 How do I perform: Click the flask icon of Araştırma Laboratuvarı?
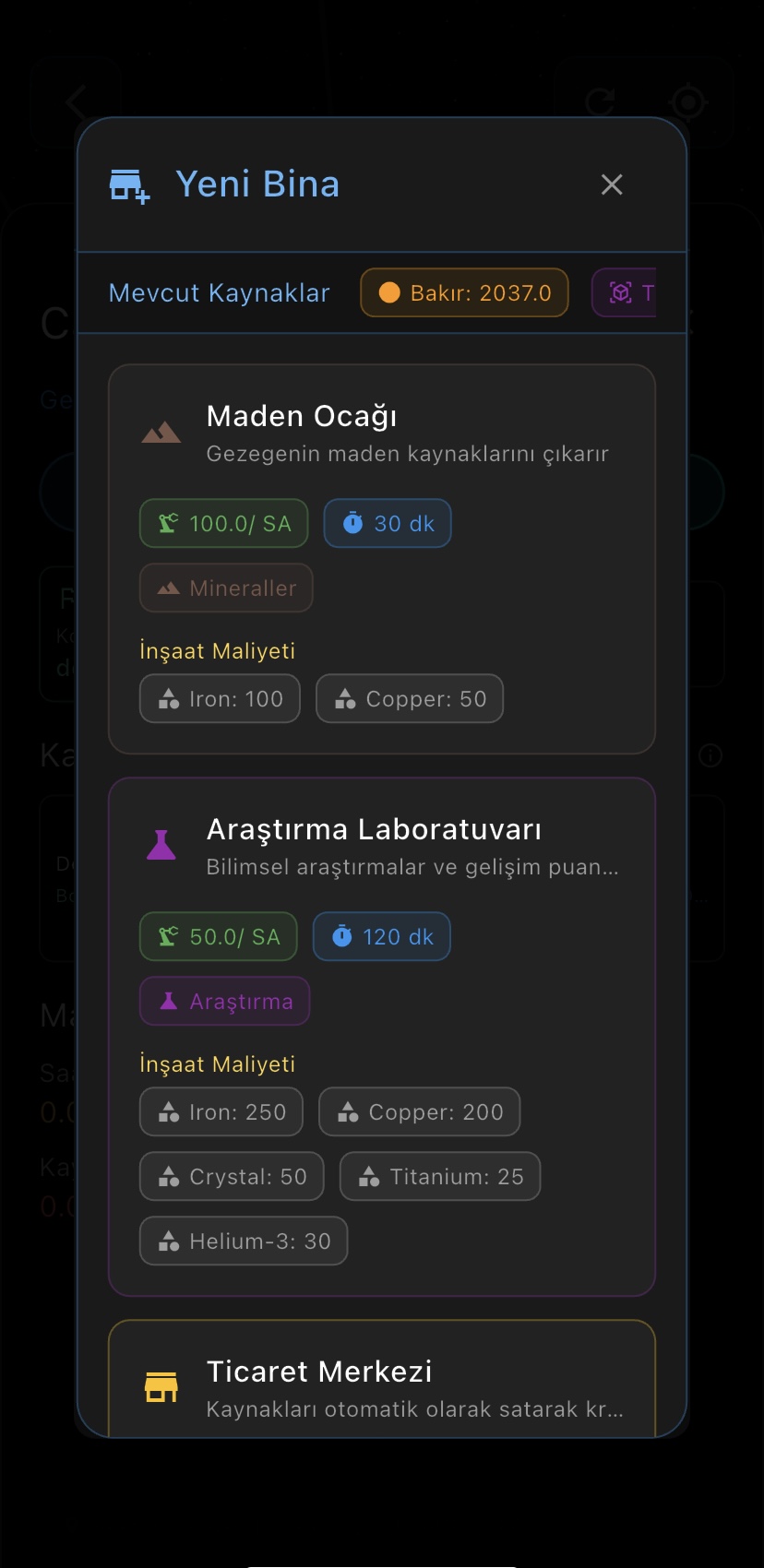pyautogui.click(x=161, y=841)
